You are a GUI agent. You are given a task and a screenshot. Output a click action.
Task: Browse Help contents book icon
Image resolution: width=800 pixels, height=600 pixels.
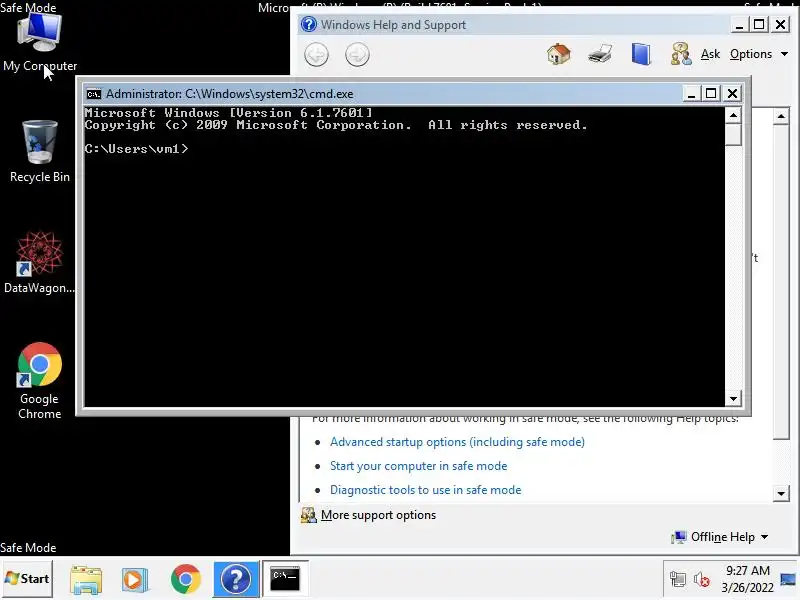click(x=641, y=54)
